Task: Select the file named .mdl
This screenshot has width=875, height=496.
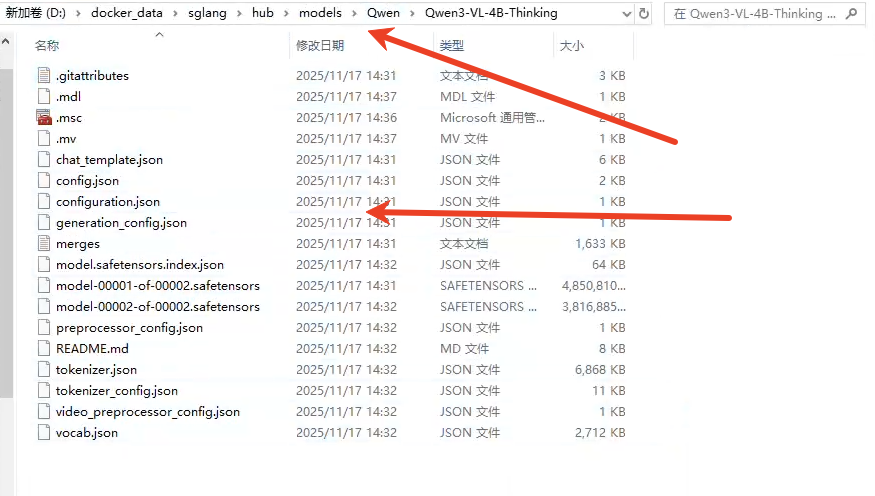Action: click(x=69, y=97)
